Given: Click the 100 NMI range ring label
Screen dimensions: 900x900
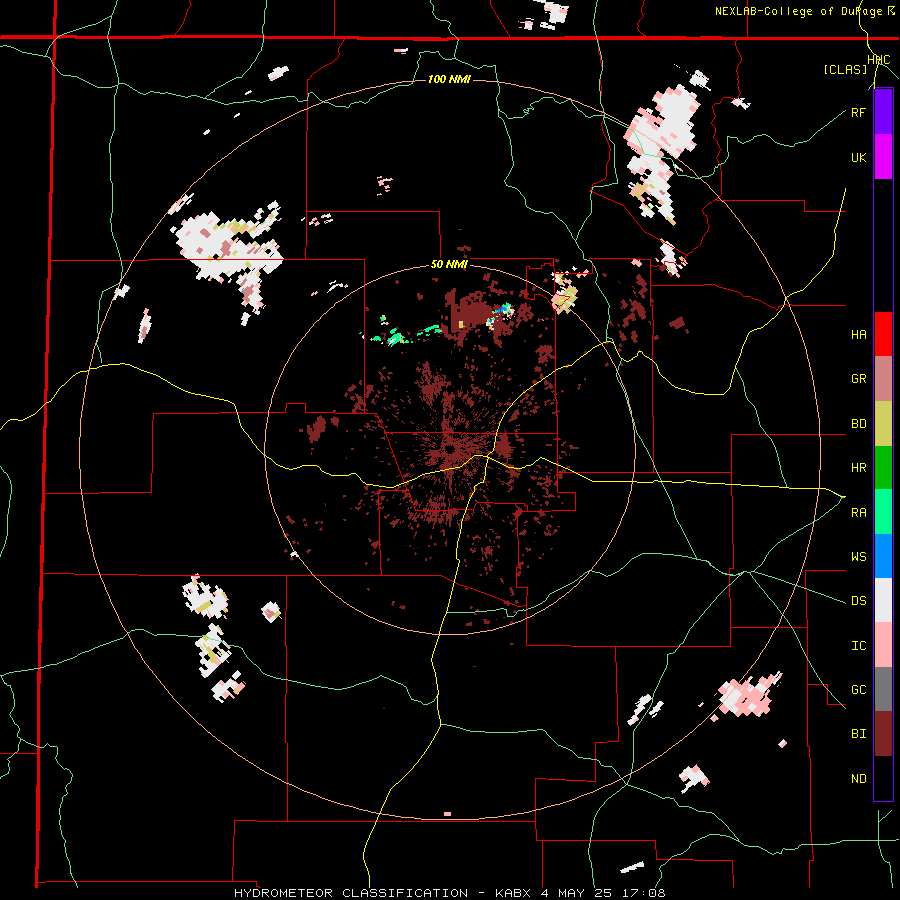Looking at the screenshot, I should click(x=449, y=79).
